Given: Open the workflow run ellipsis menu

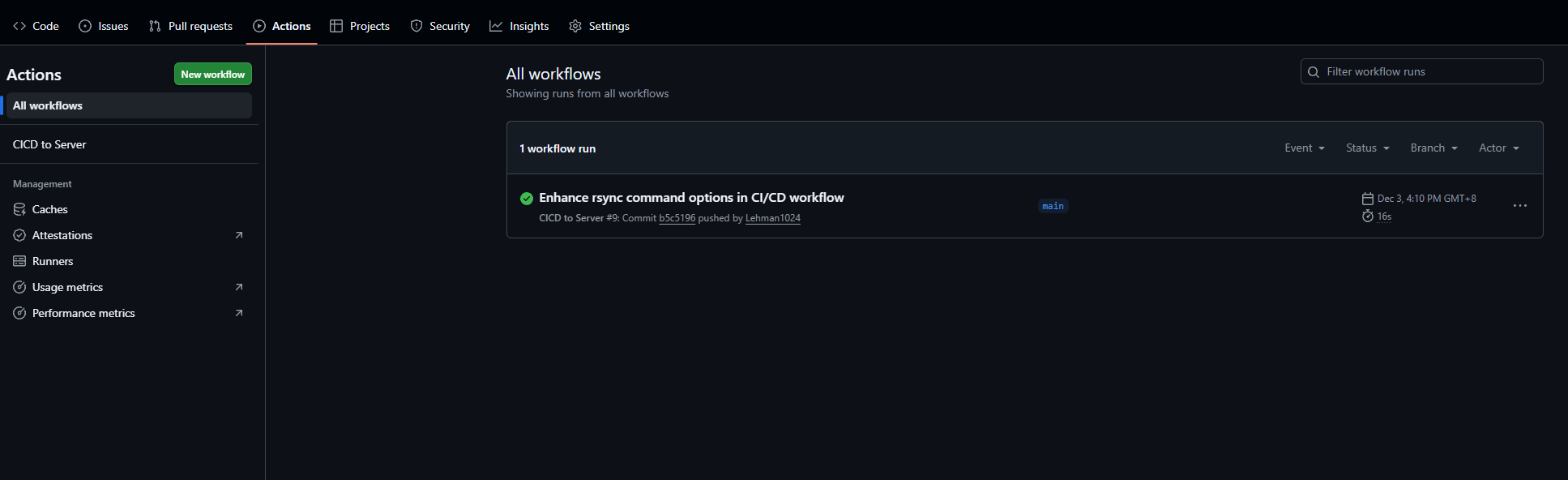Looking at the screenshot, I should [1519, 206].
